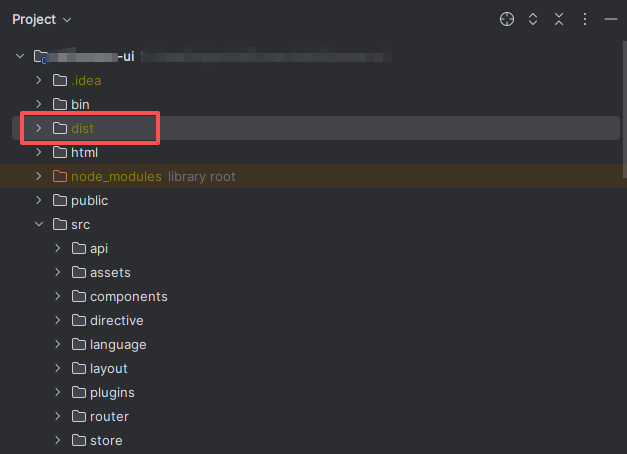Select the public folder
This screenshot has width=627, height=454.
tap(89, 200)
